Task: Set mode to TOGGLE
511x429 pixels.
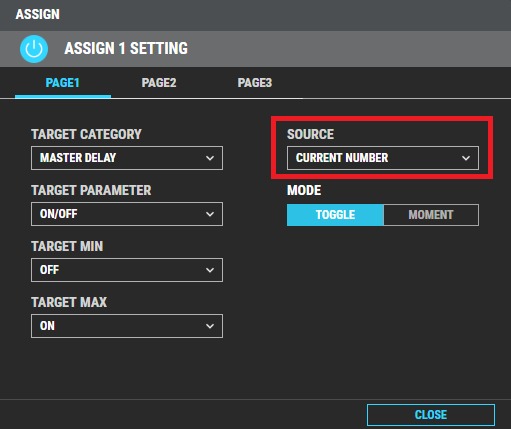Action: [335, 215]
